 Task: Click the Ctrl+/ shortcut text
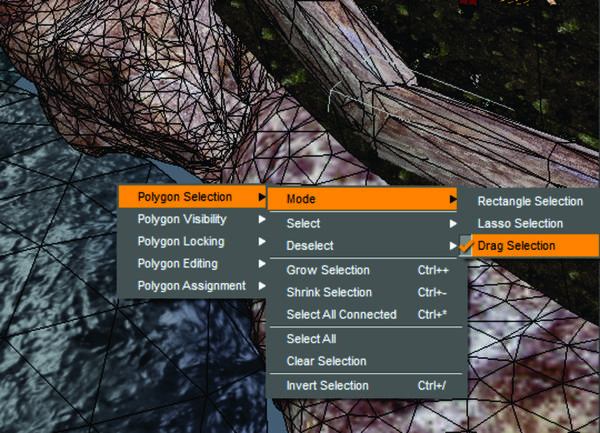tap(432, 386)
